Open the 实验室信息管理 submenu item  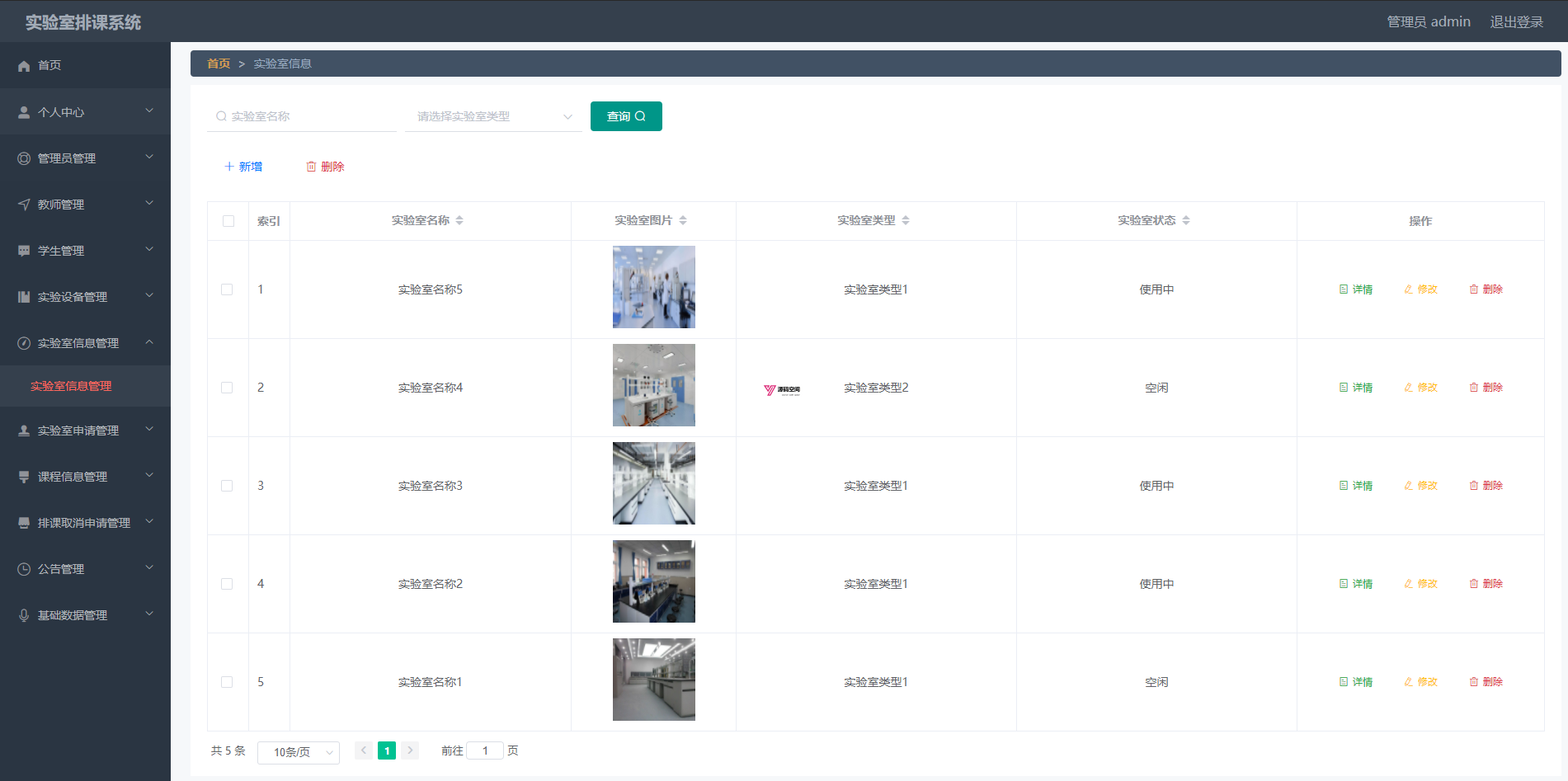pyautogui.click(x=71, y=386)
